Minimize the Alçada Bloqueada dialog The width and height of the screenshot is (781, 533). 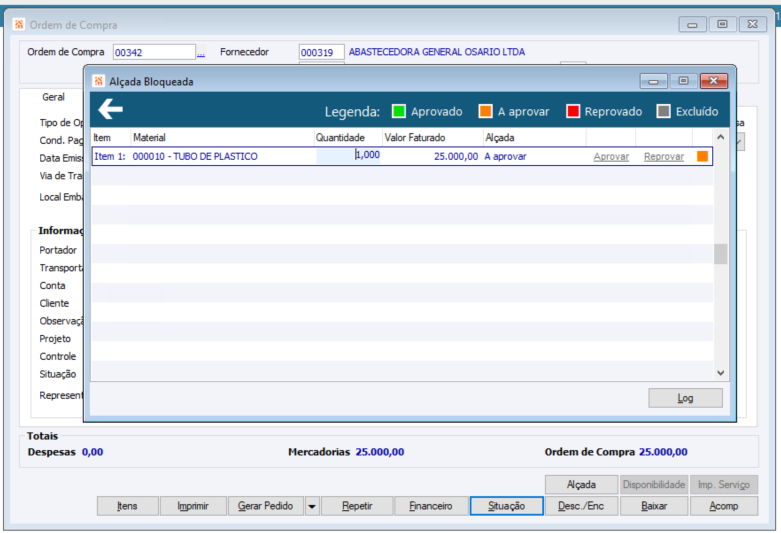(x=653, y=81)
